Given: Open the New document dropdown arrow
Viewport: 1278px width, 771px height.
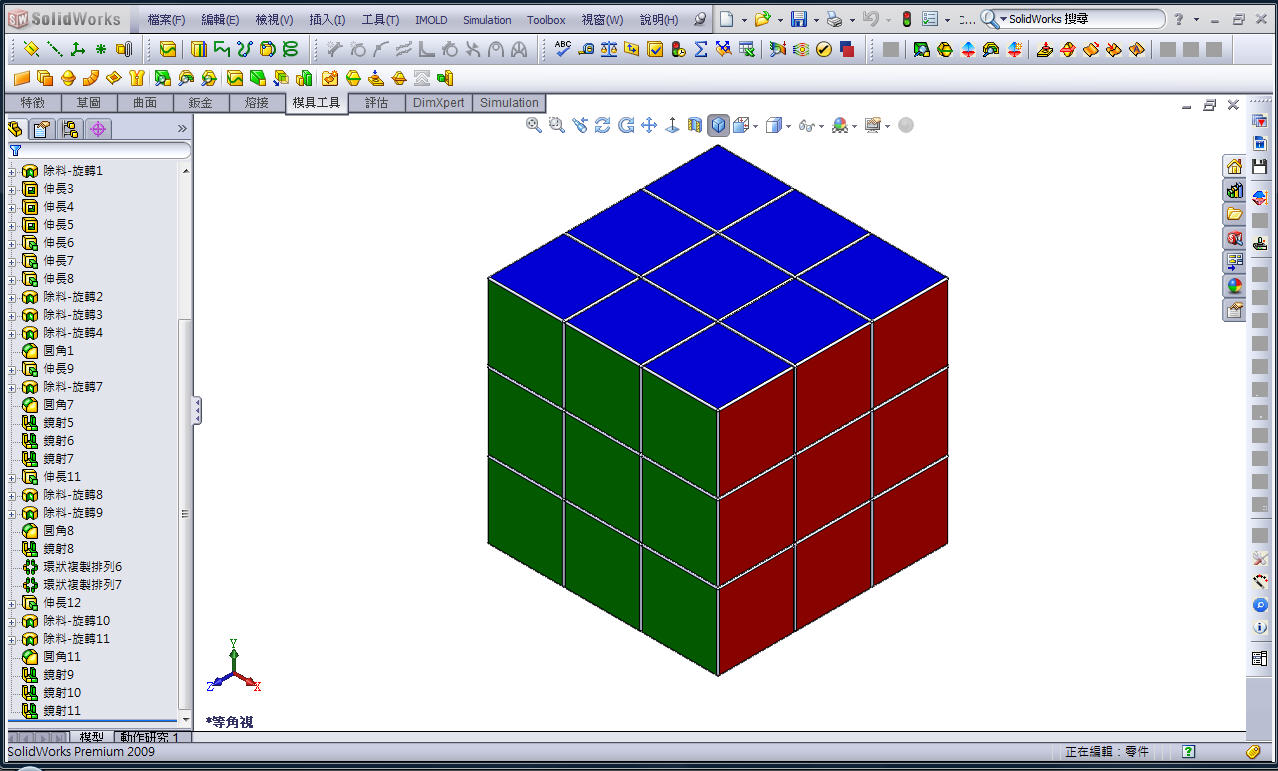Looking at the screenshot, I should click(744, 20).
